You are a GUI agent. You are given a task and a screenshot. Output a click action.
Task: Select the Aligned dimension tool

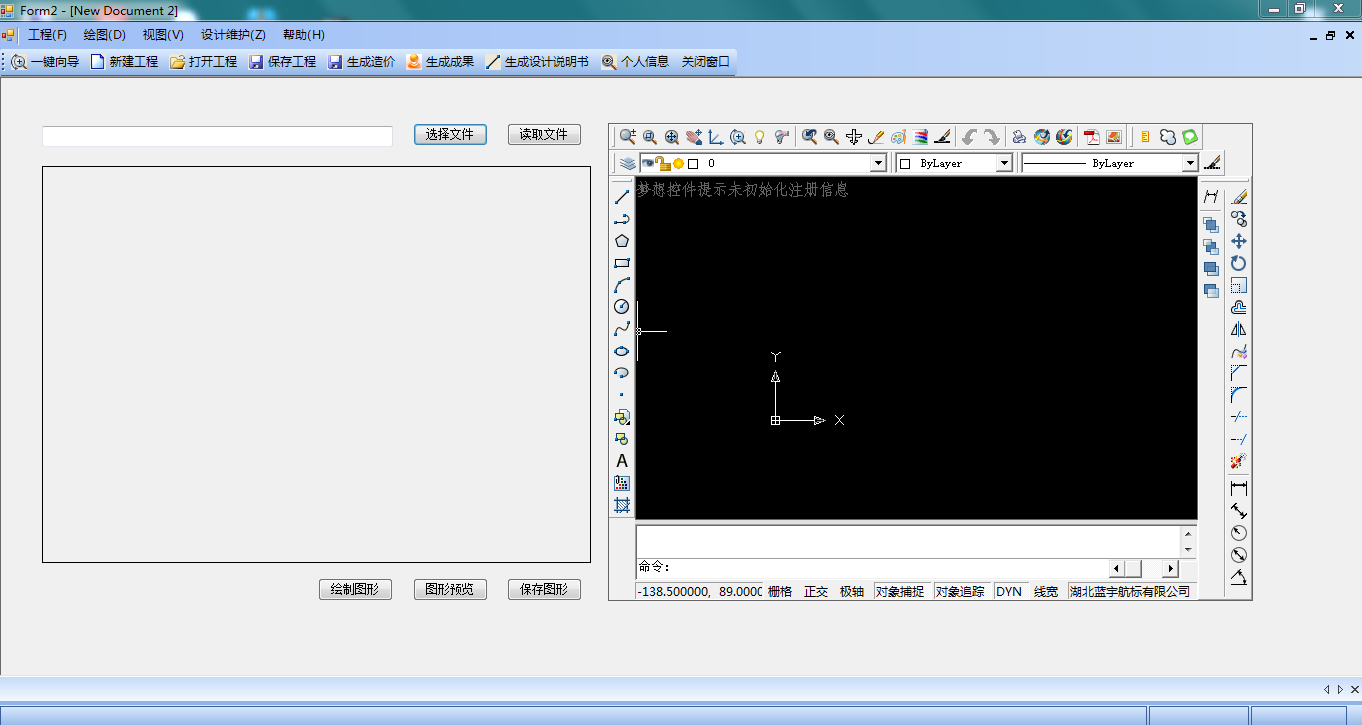click(1239, 510)
